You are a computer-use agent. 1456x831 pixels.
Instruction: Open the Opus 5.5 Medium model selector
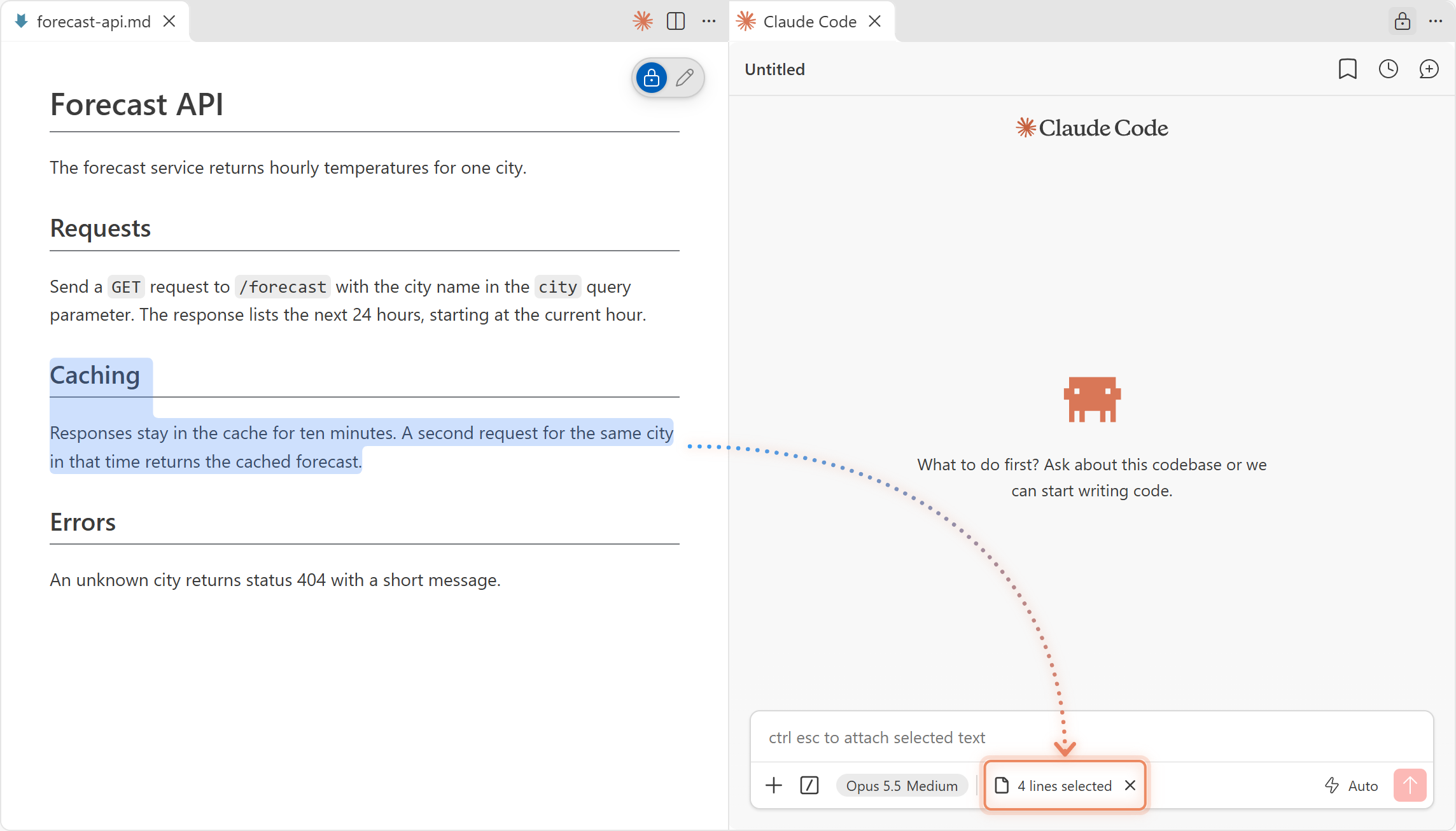[902, 785]
